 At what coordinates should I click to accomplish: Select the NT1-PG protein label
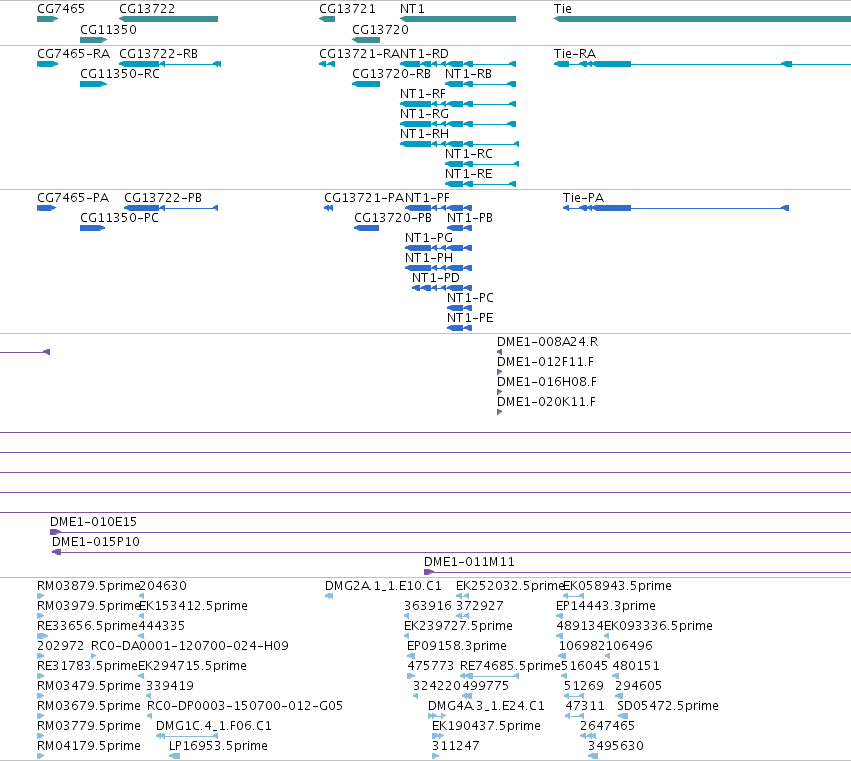[429, 238]
